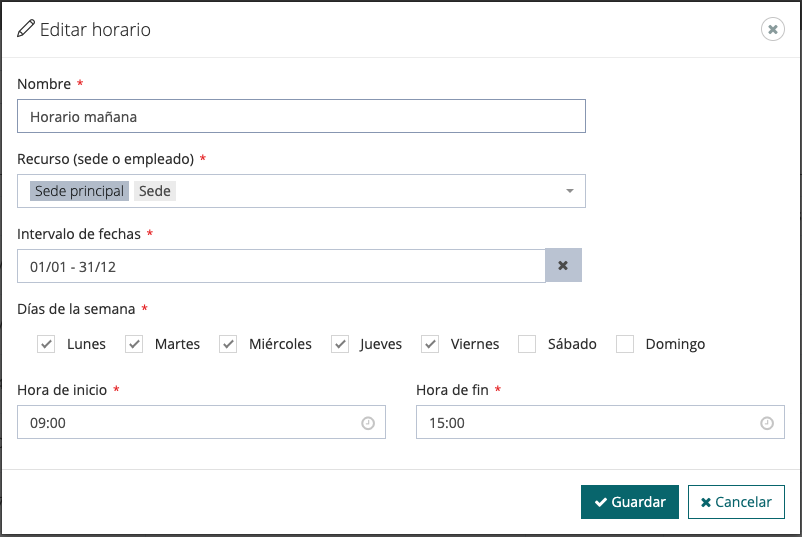Uncheck the Martes checkbox
Viewport: 802px width, 537px height.
point(134,344)
